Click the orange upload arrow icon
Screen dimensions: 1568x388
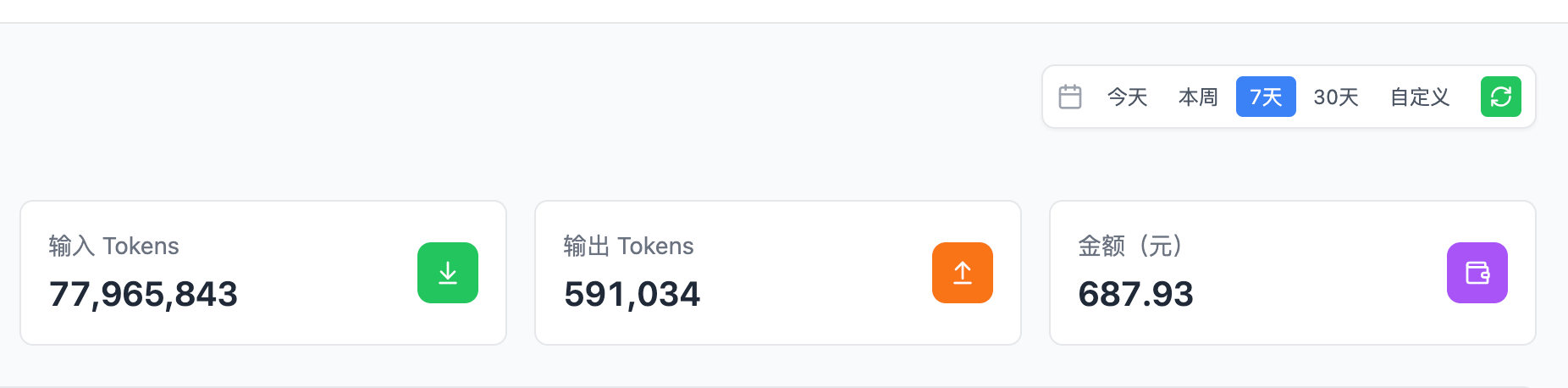pyautogui.click(x=962, y=273)
